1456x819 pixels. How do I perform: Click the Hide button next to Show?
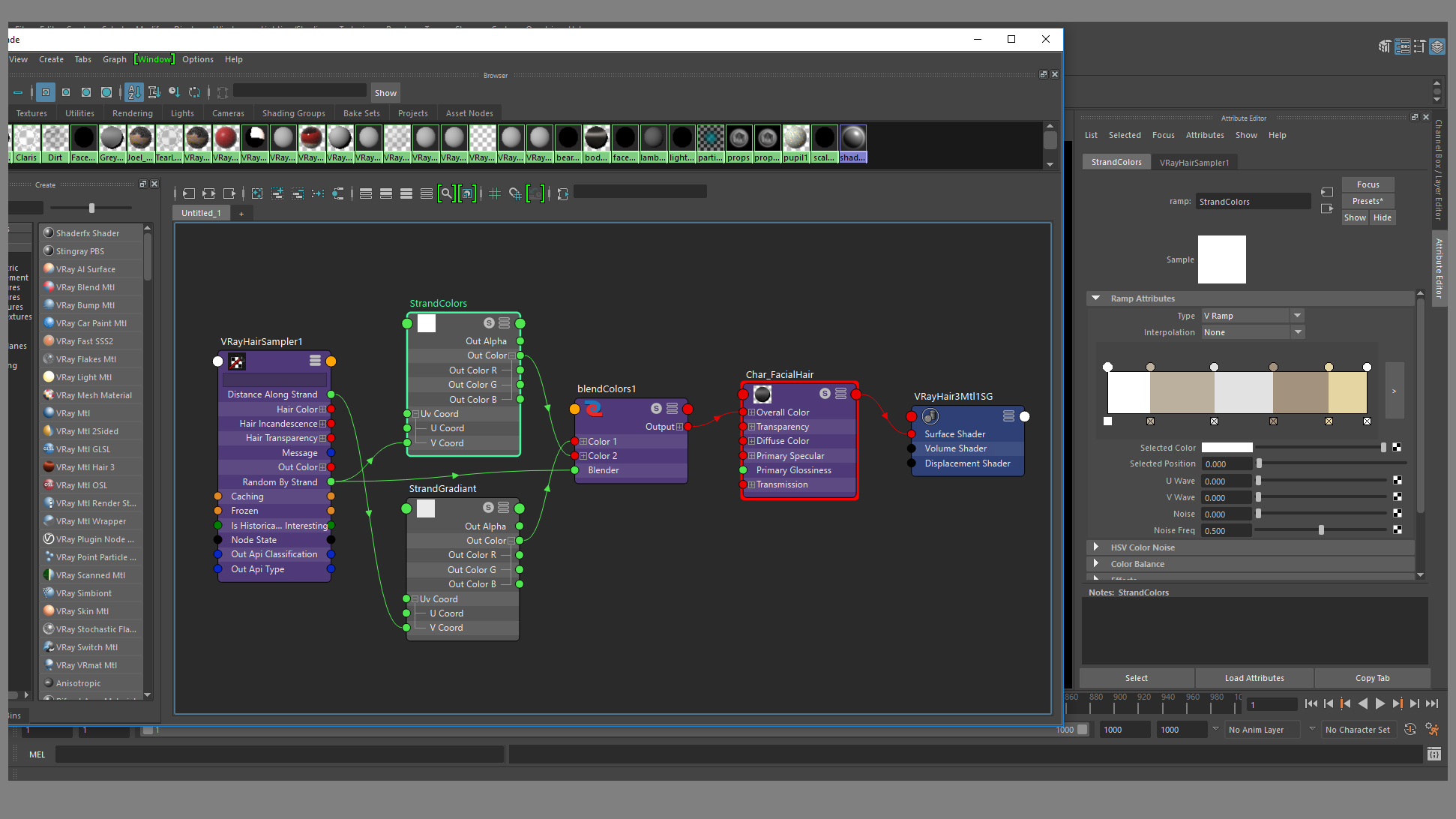tap(1383, 217)
